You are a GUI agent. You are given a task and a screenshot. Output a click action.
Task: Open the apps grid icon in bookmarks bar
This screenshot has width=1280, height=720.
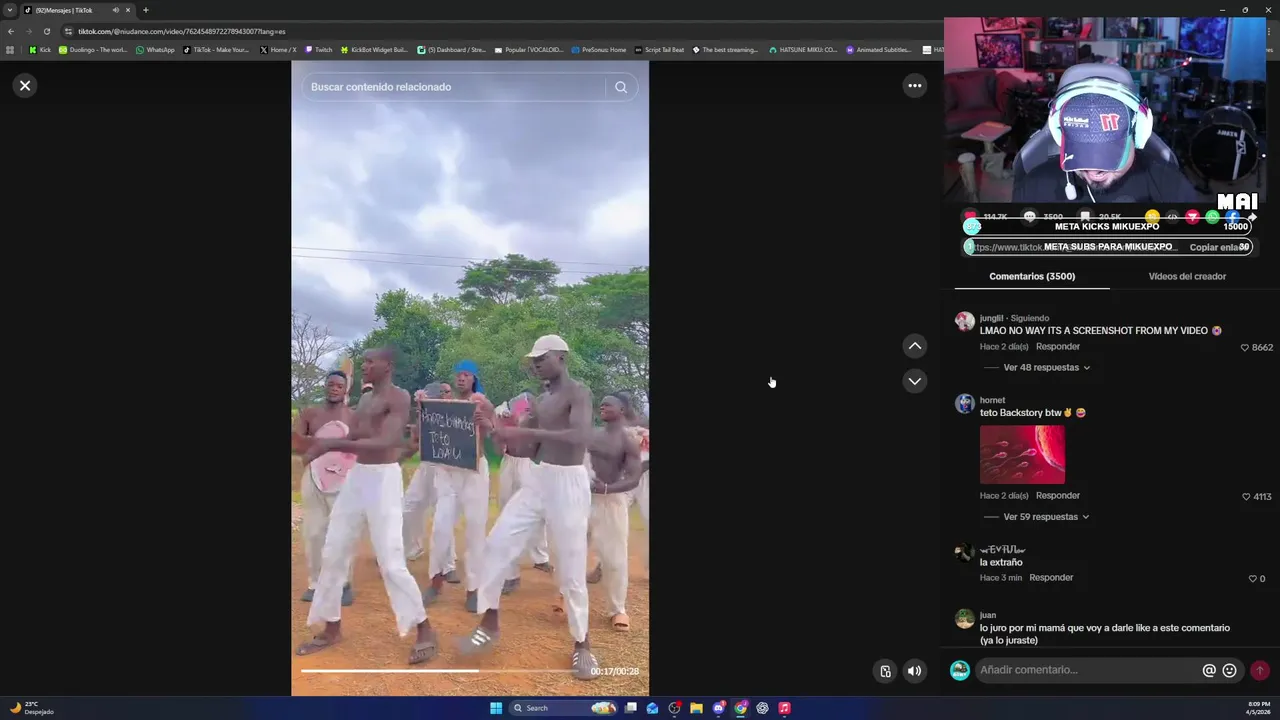pos(10,49)
